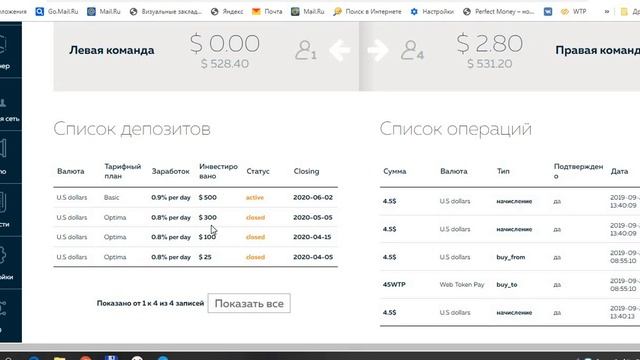Click the $ 528.40 value
640x360 pixels.
224,64
